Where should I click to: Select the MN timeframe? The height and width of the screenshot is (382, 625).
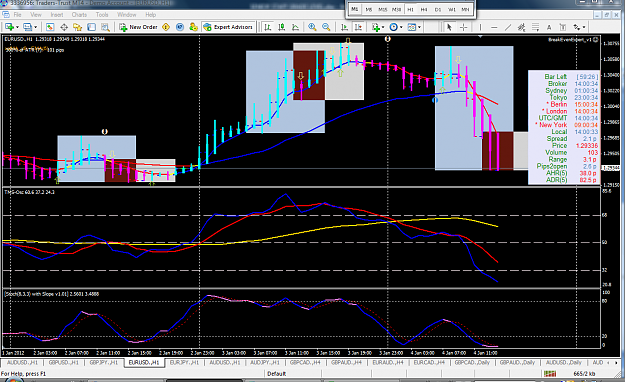[x=465, y=9]
